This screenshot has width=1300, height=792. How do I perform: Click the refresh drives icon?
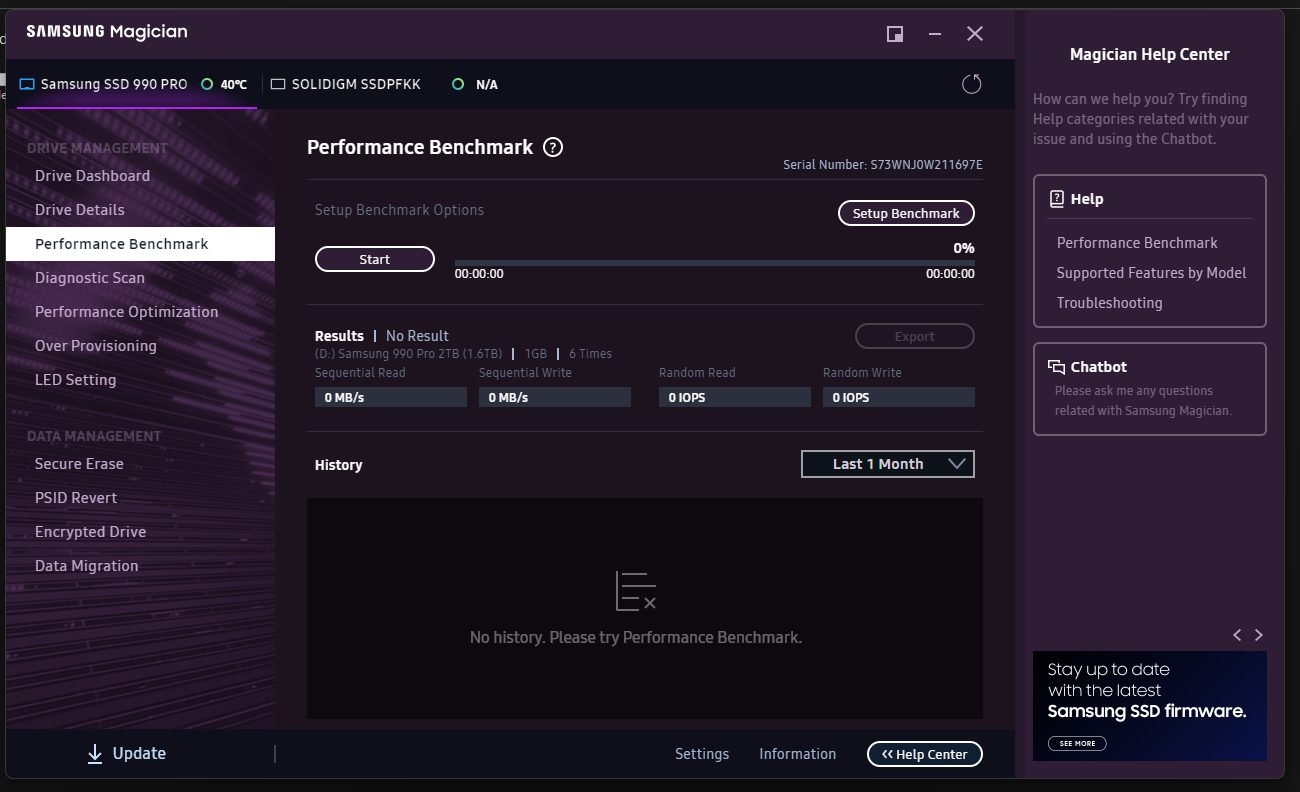coord(971,84)
